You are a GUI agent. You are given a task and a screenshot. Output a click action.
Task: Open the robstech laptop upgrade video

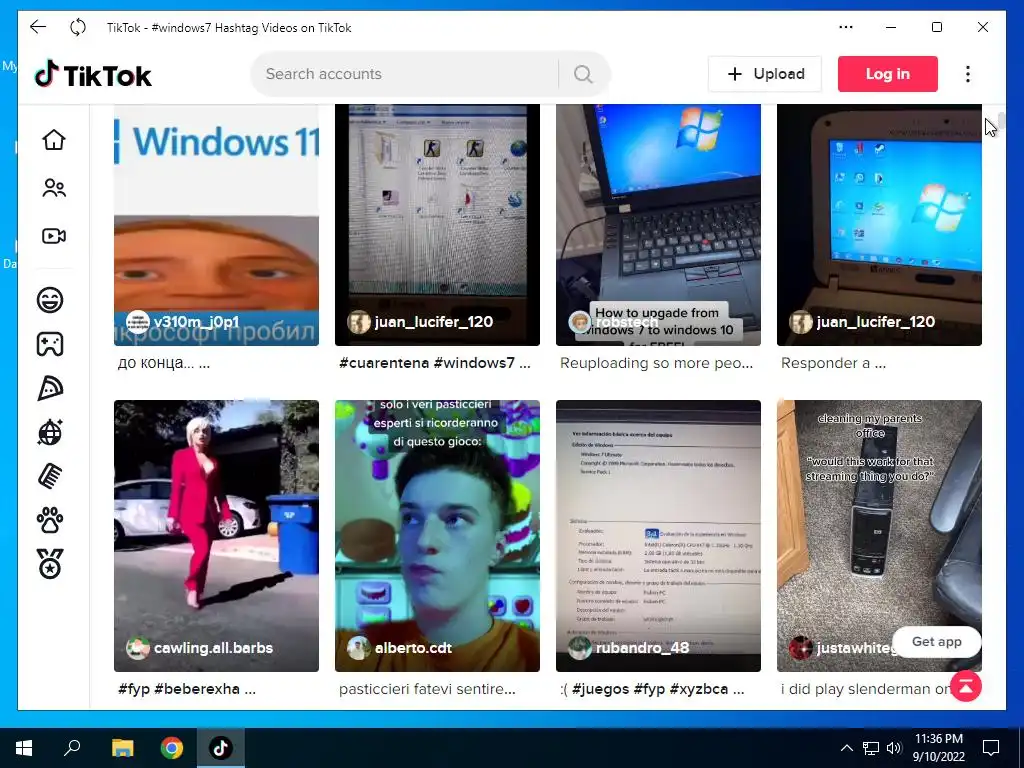click(658, 225)
